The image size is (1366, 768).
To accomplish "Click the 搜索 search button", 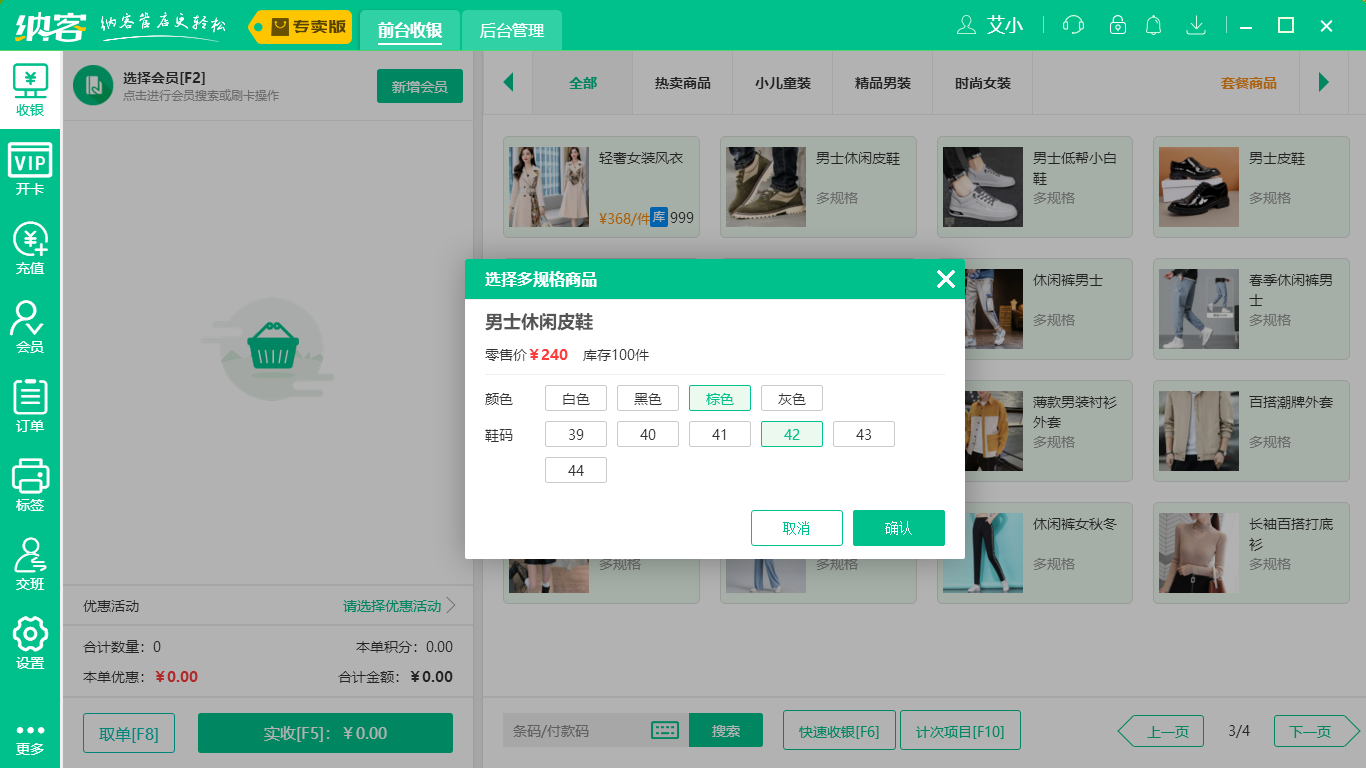I will click(x=726, y=730).
